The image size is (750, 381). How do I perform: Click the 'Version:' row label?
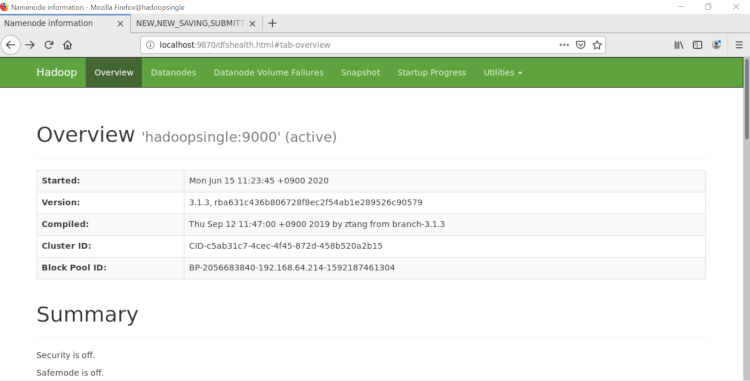click(61, 202)
